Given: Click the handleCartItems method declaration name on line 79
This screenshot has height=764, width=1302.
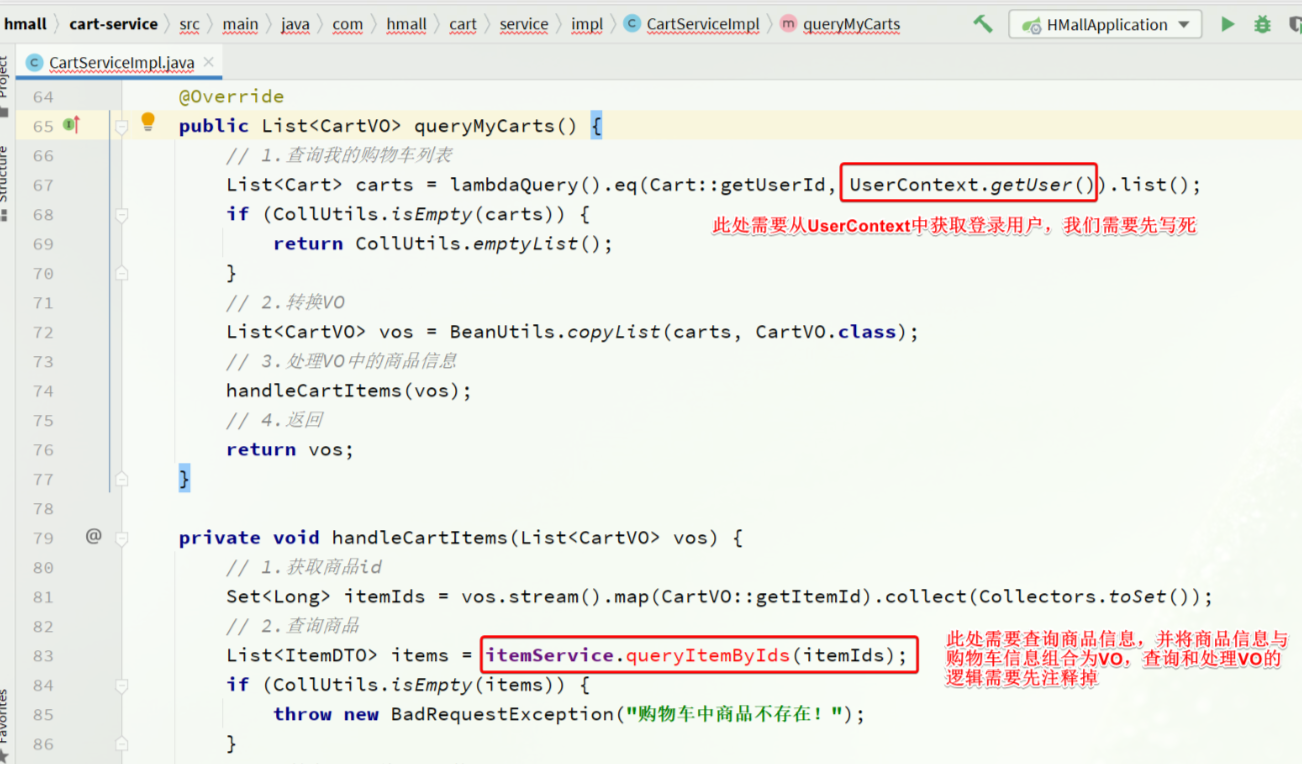Looking at the screenshot, I should pyautogui.click(x=419, y=538).
